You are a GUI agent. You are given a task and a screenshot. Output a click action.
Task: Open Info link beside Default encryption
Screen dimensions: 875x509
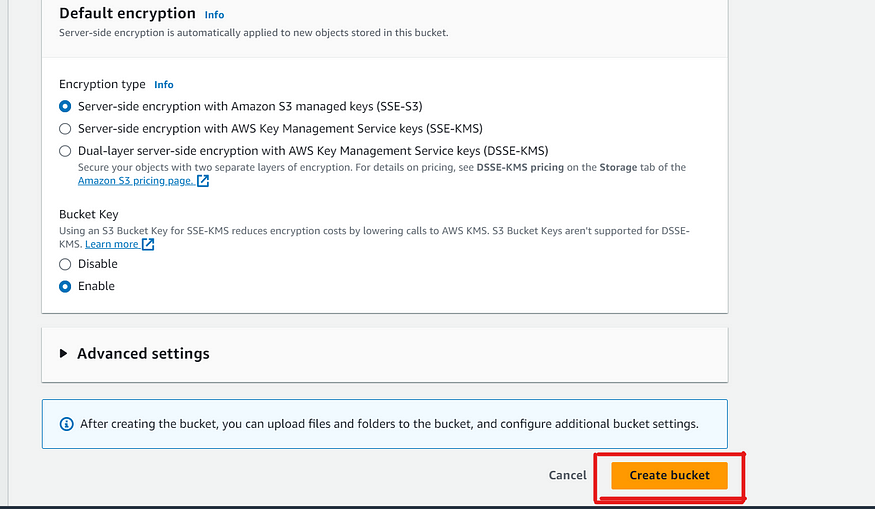pos(214,15)
